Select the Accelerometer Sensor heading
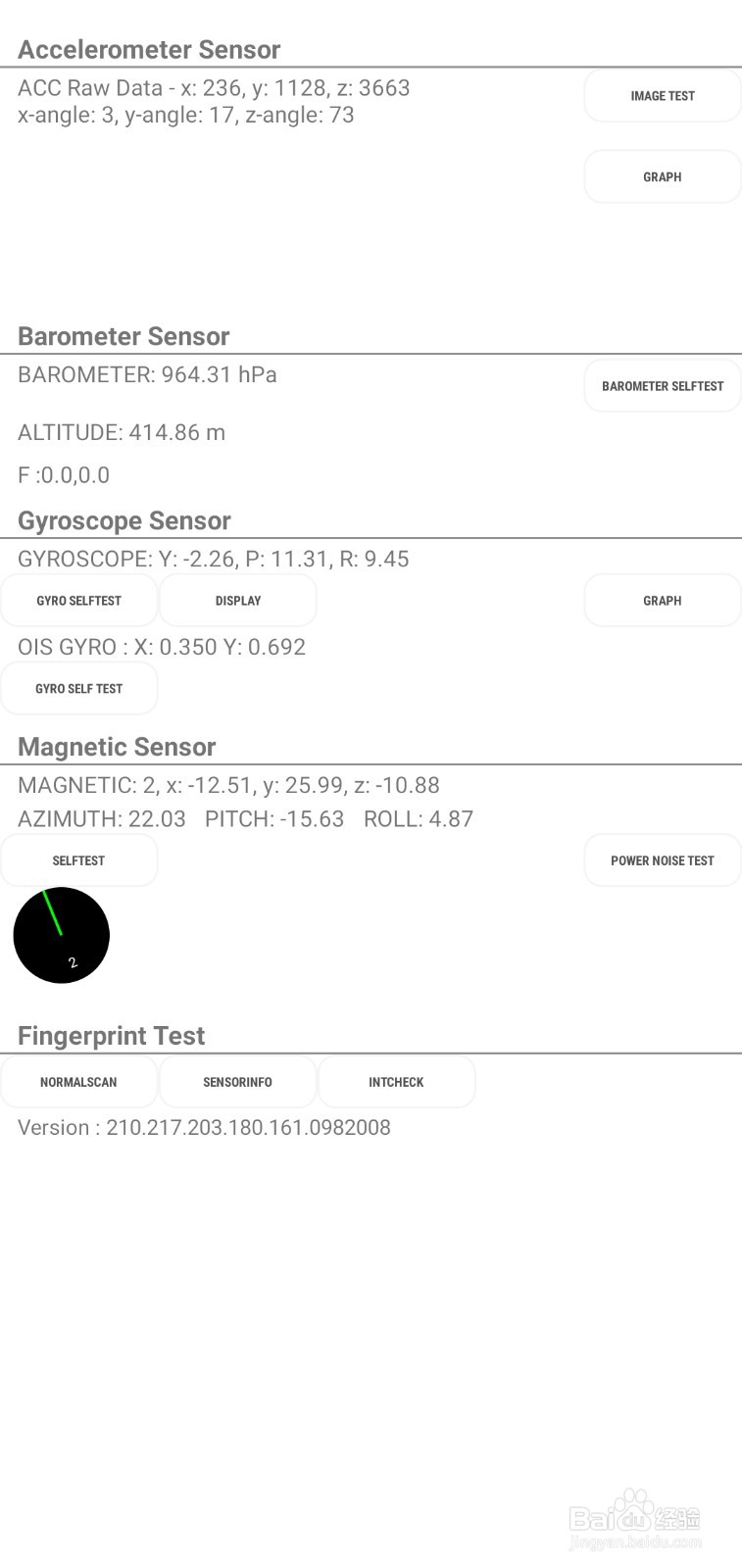Viewport: 742px width, 1568px height. (x=149, y=50)
